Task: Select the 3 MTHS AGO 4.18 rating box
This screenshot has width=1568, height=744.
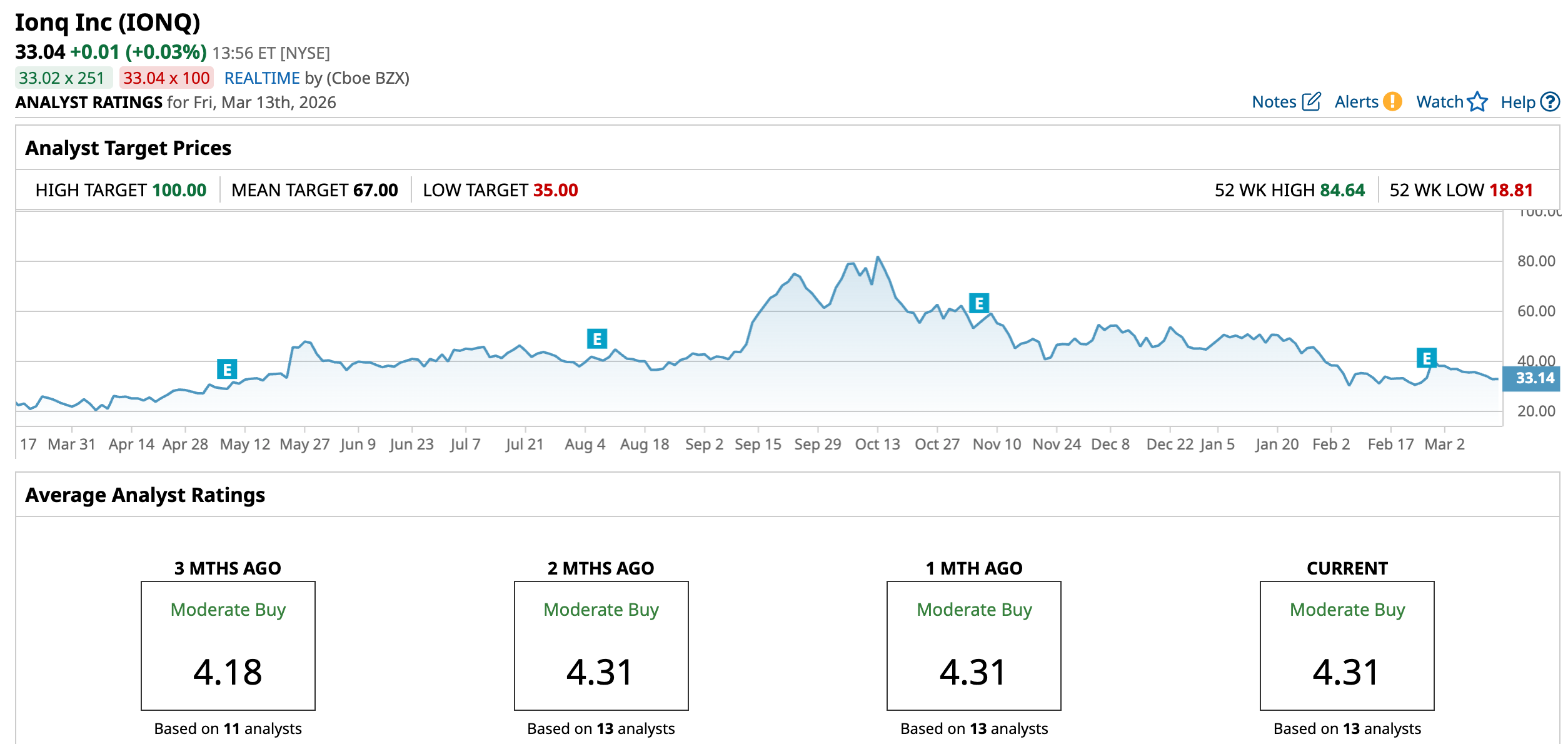Action: click(x=228, y=645)
